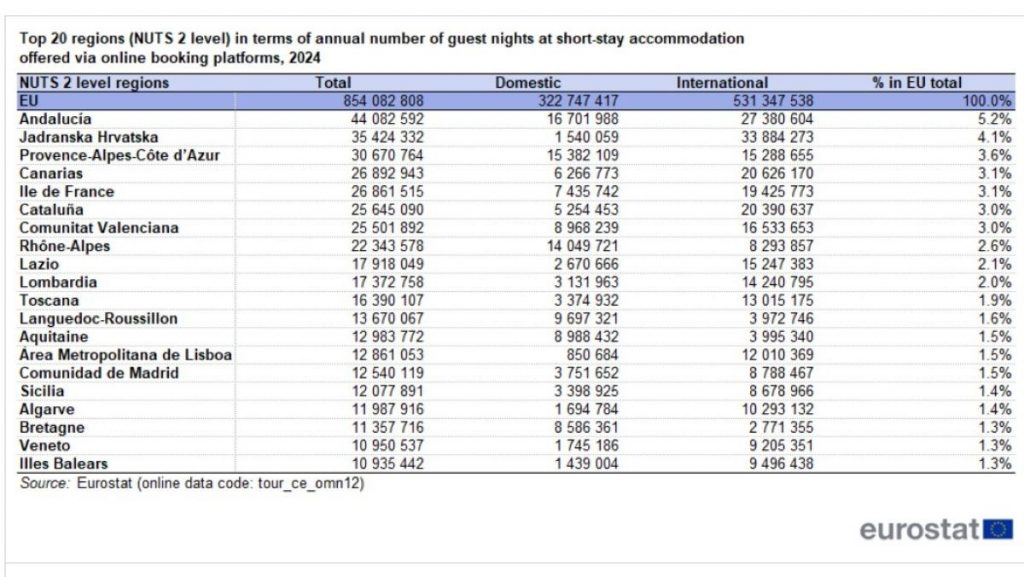Click the eurostat wordmark text
The height and width of the screenshot is (577, 1024).
pos(920,529)
